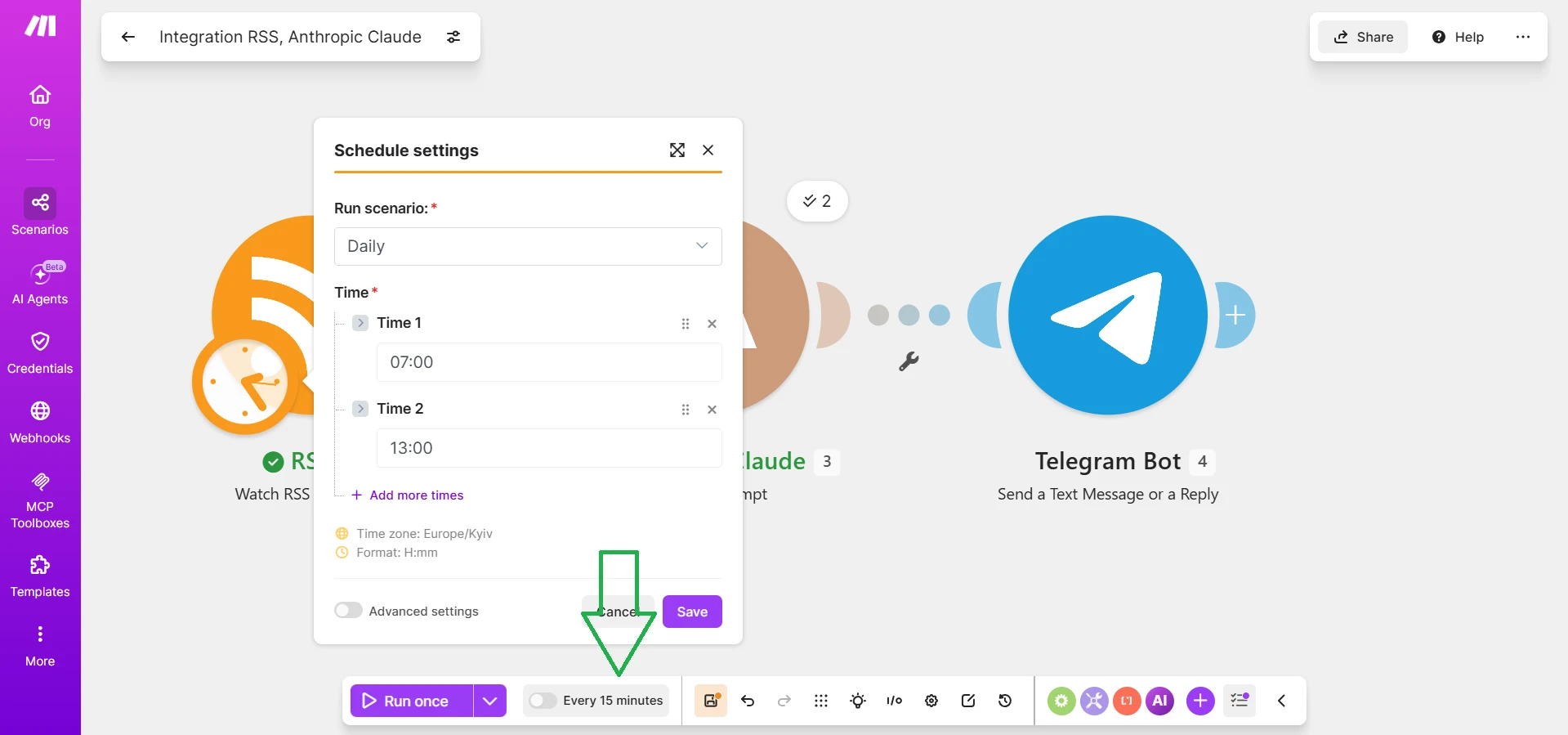Click the checkmark 2 bubble
The height and width of the screenshot is (735, 1568).
tap(817, 201)
